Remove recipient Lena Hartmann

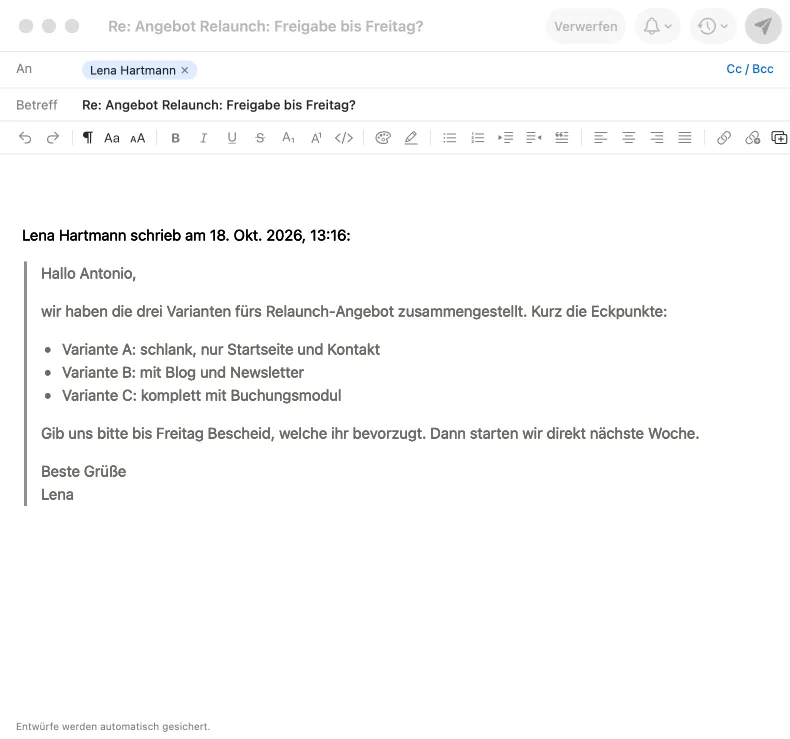click(x=185, y=70)
